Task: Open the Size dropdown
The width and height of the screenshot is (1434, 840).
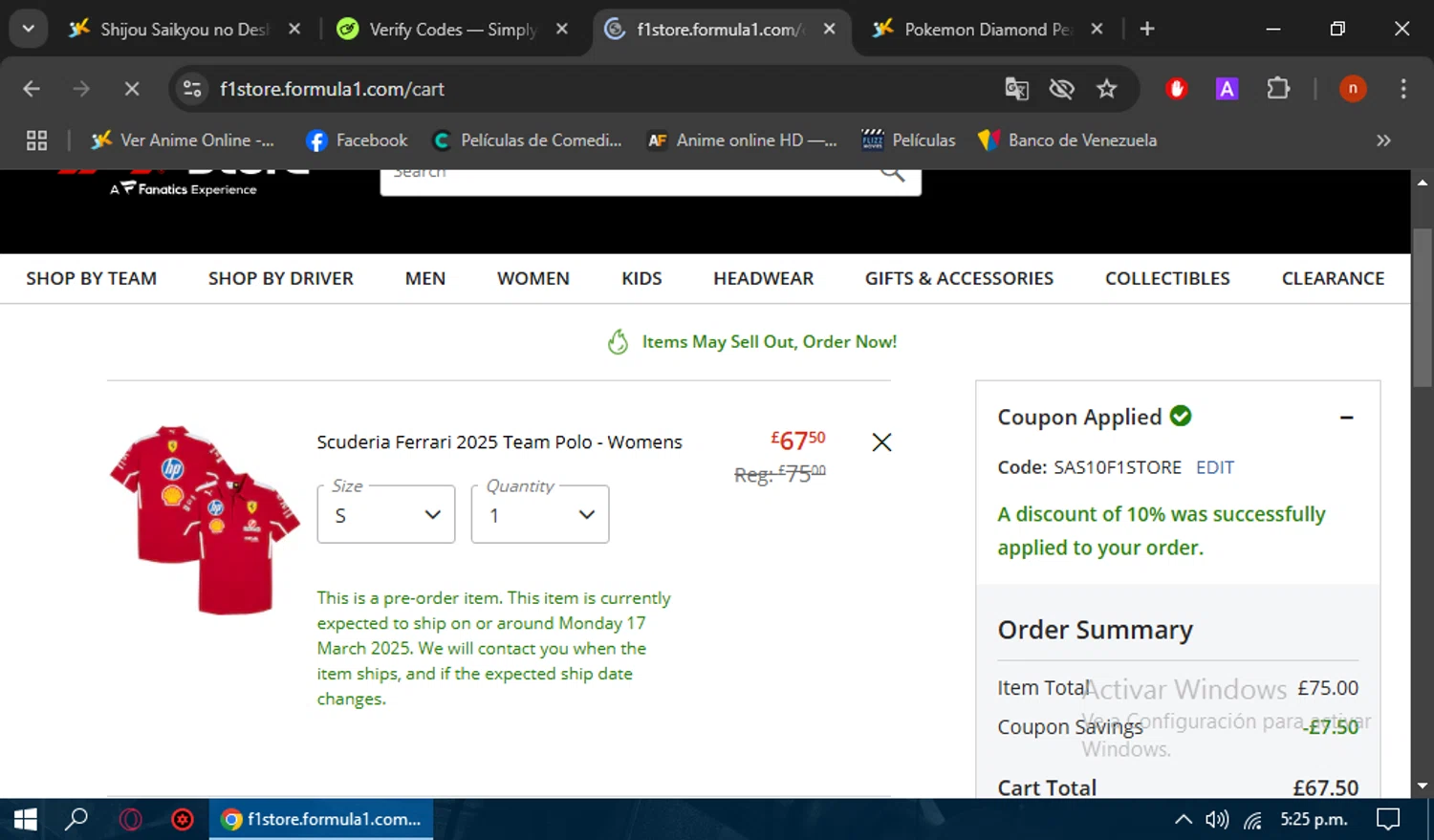Action: (x=386, y=514)
